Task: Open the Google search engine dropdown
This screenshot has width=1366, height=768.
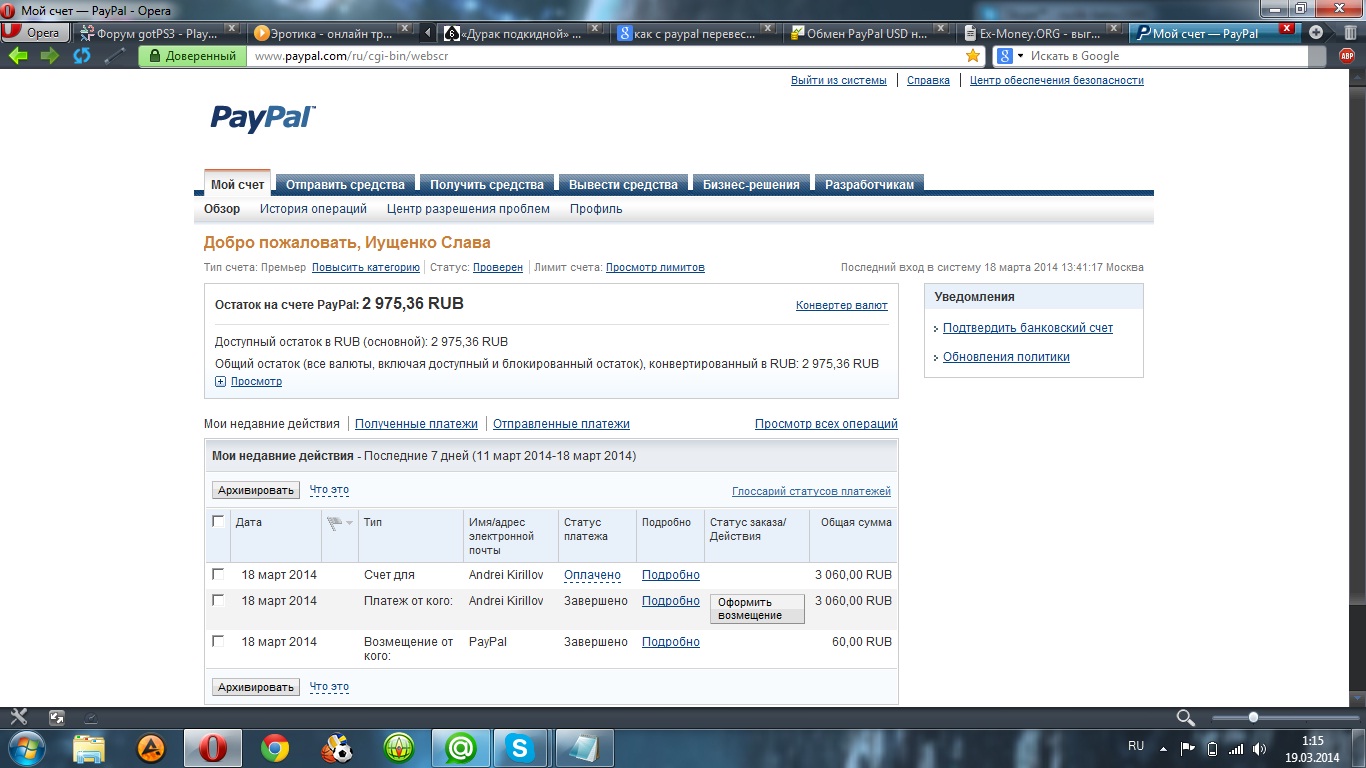Action: (1011, 56)
